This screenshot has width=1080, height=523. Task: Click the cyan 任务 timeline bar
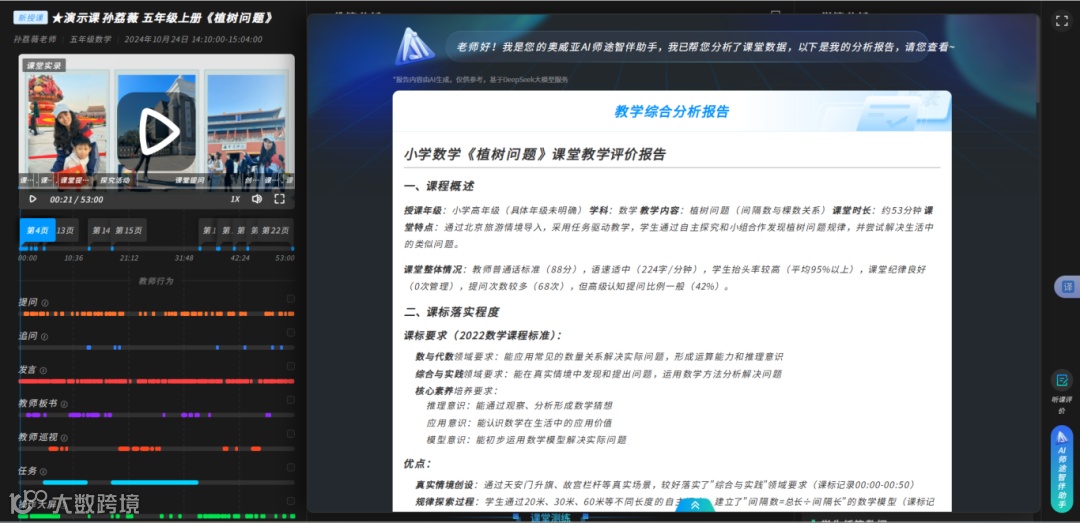pyautogui.click(x=154, y=482)
